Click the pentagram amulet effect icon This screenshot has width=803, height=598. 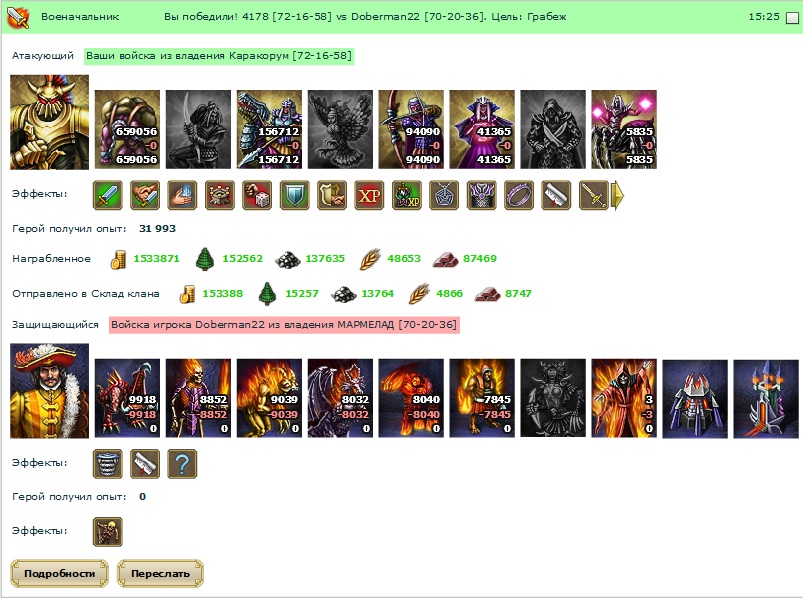(x=444, y=195)
